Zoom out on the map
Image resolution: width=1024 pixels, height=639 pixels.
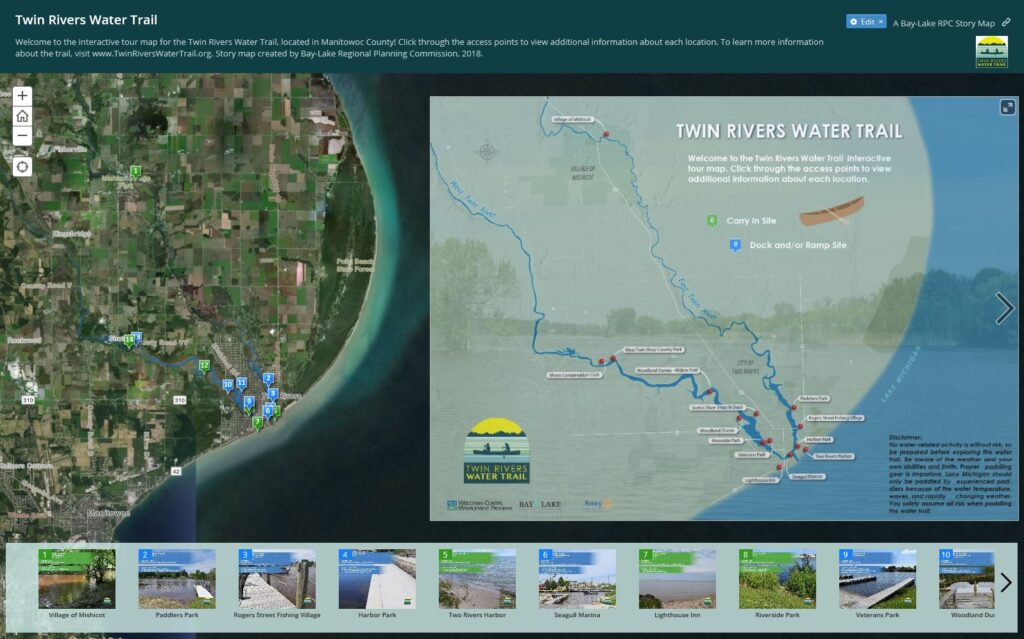click(x=22, y=135)
